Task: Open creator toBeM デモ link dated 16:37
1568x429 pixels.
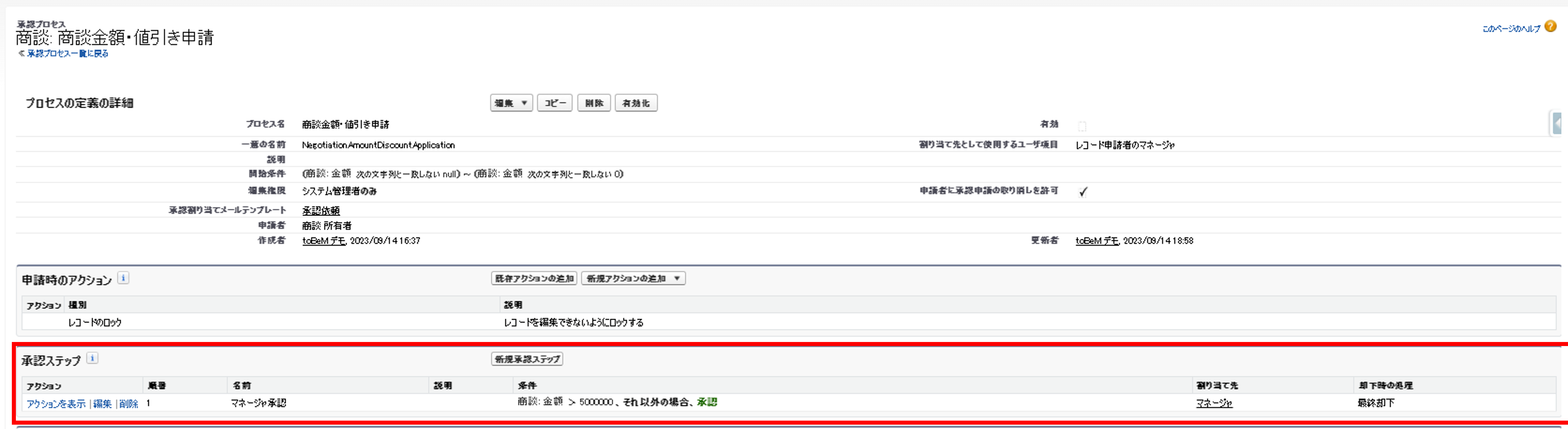Action: point(323,241)
